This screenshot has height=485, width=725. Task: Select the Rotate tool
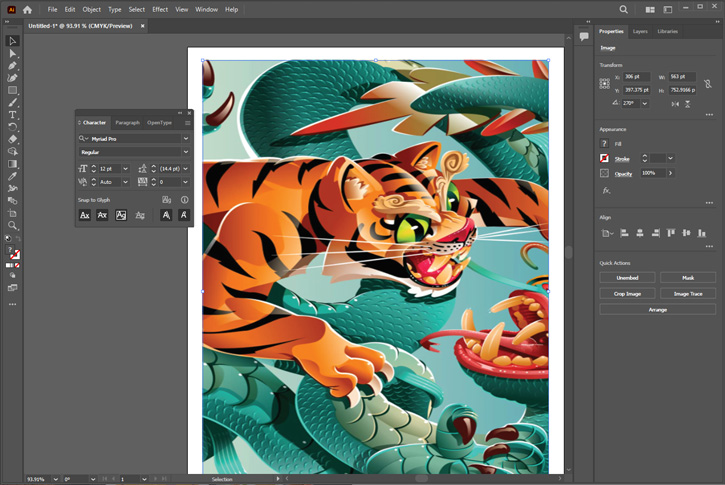pyautogui.click(x=12, y=127)
